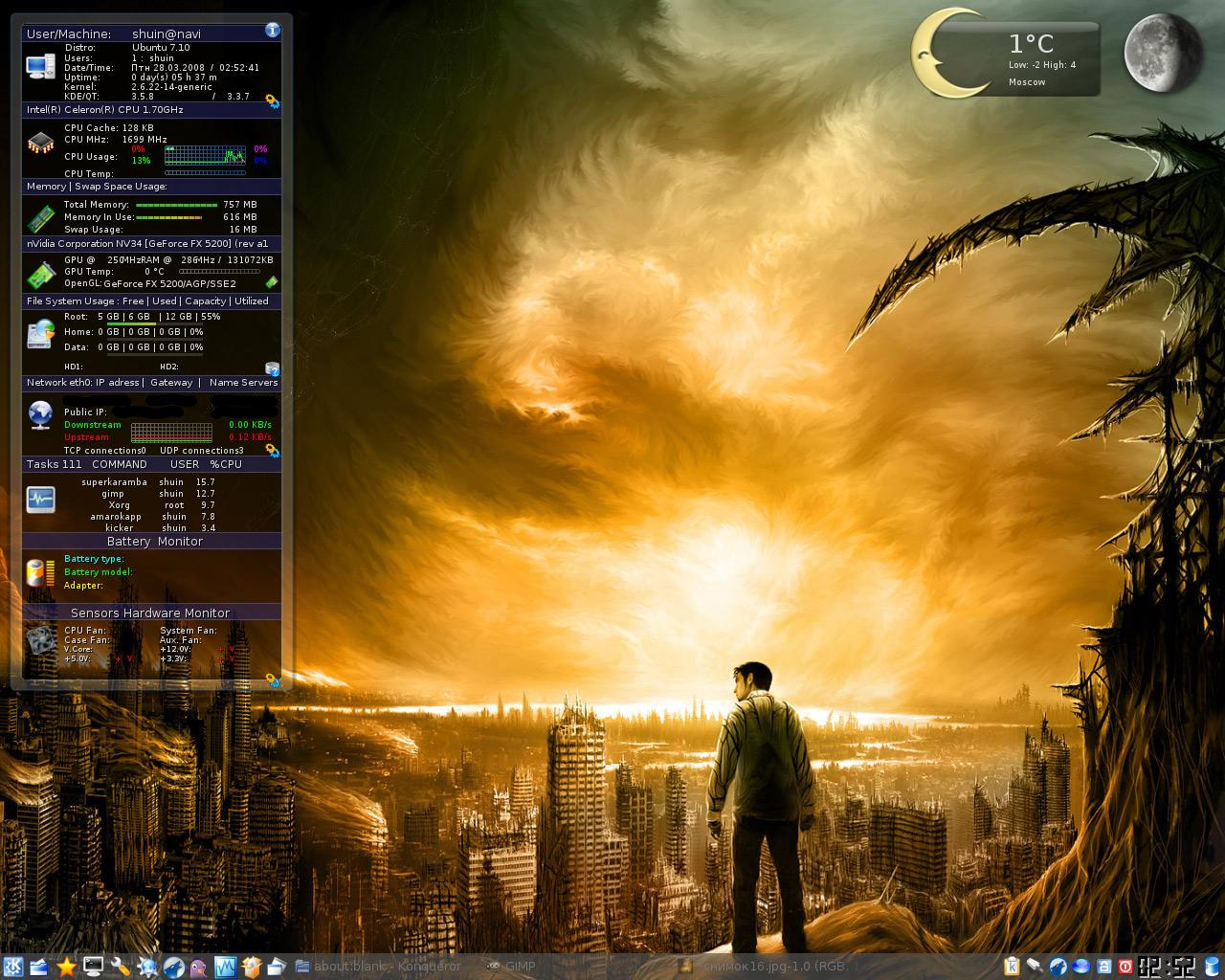Click the Root disk usage bar

tap(155, 323)
